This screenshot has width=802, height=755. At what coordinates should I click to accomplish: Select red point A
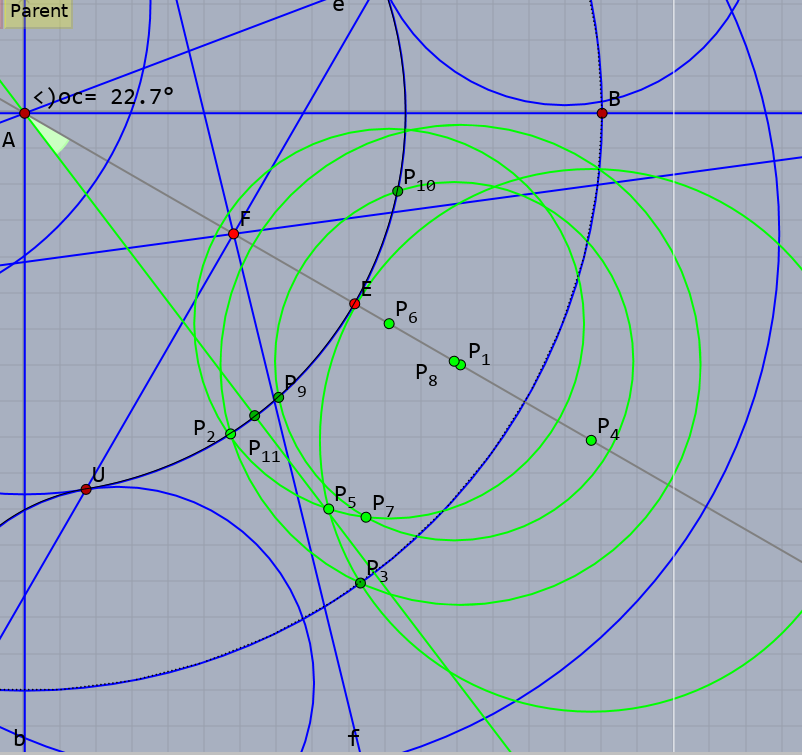click(x=25, y=113)
